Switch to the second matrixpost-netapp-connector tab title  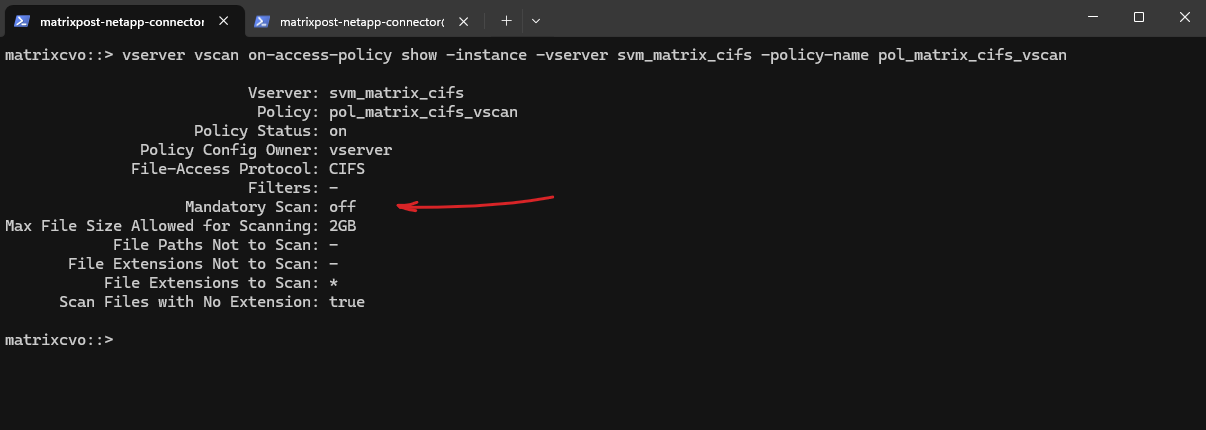(x=362, y=20)
